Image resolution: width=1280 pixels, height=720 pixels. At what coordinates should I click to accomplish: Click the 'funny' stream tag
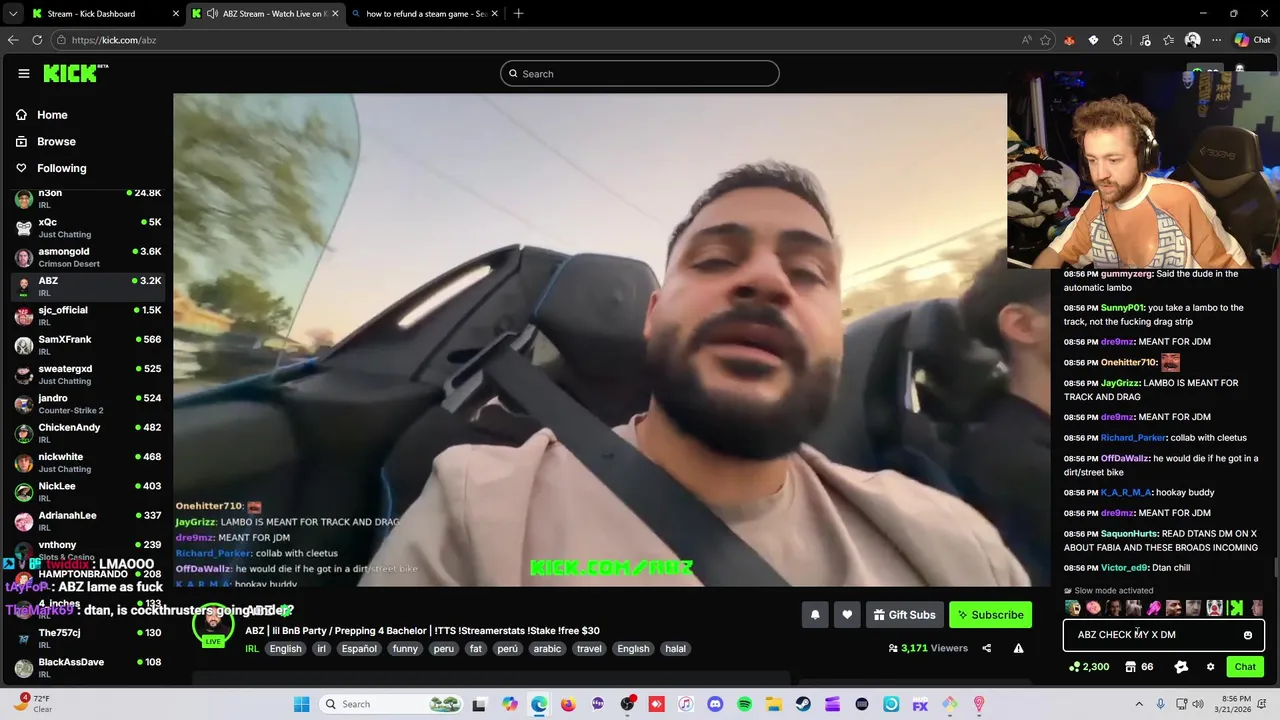coord(405,649)
